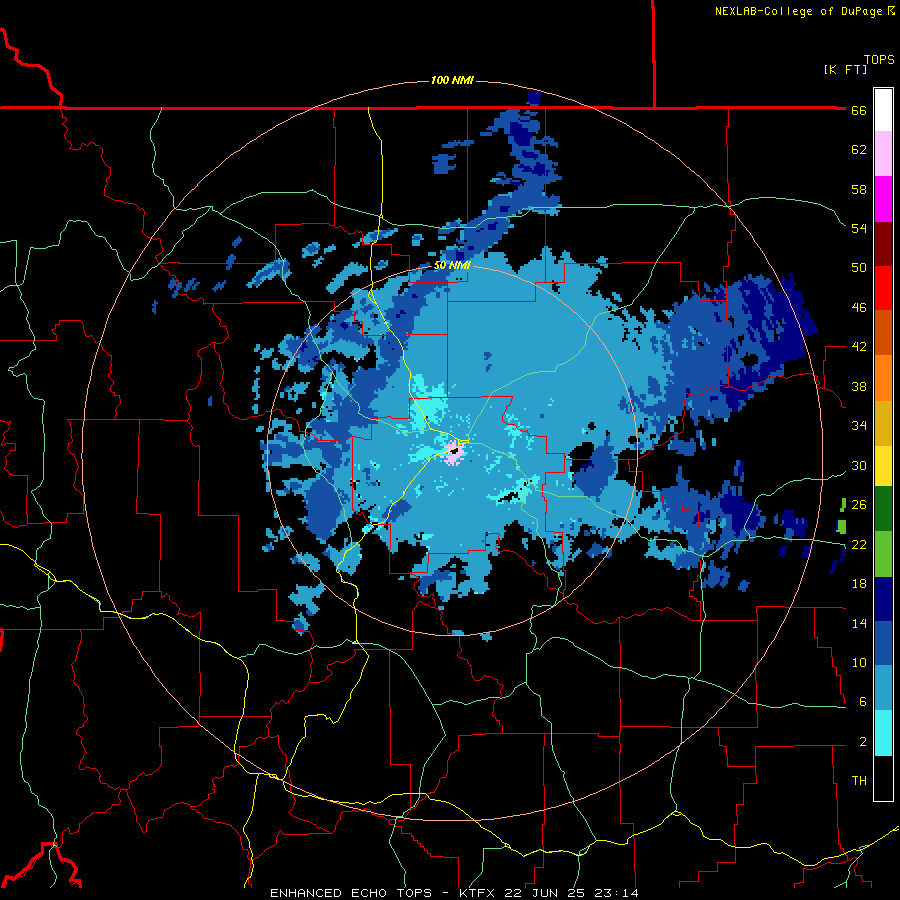The height and width of the screenshot is (900, 900).
Task: Select the navy blue legend band
Action: 883,599
